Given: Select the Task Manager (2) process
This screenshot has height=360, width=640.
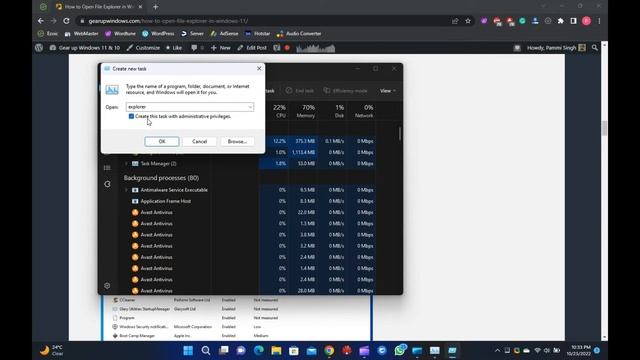Looking at the screenshot, I should coord(158,164).
